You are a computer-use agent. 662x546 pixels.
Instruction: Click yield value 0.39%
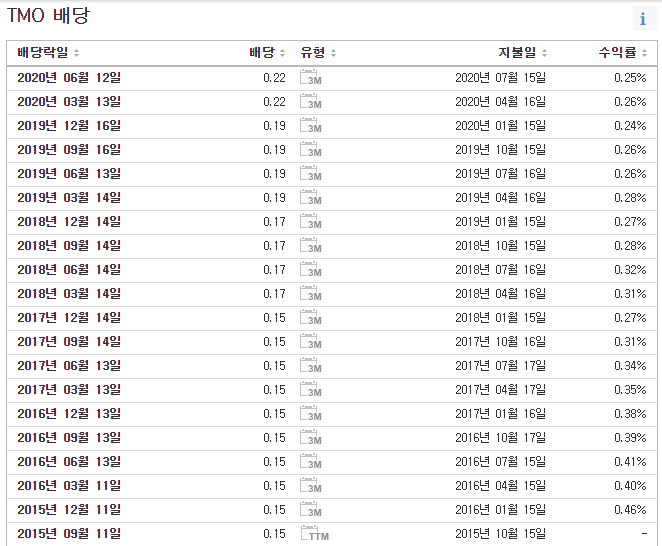tap(630, 439)
